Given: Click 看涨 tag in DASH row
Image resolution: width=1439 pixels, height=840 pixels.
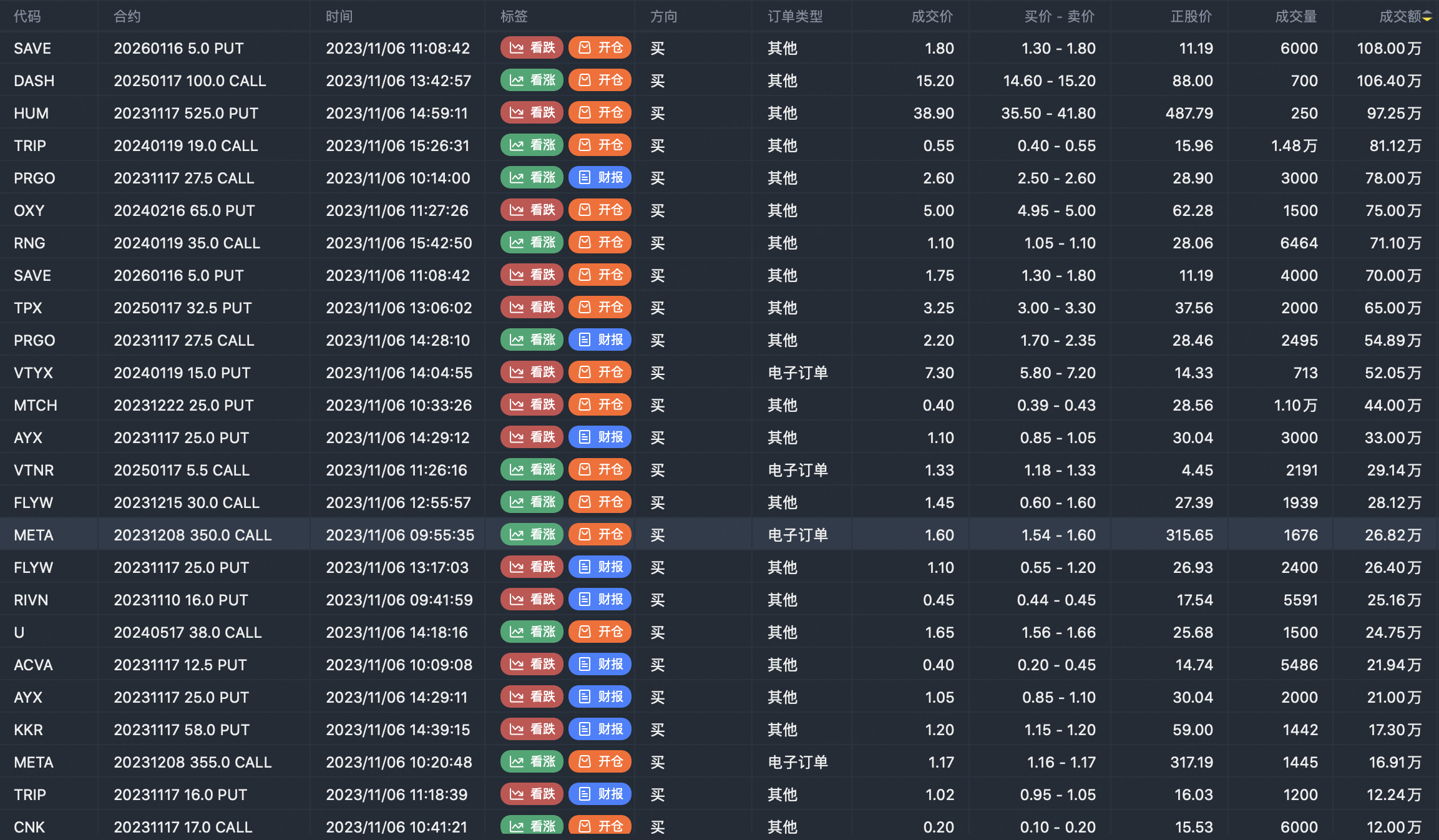Looking at the screenshot, I should pos(532,81).
